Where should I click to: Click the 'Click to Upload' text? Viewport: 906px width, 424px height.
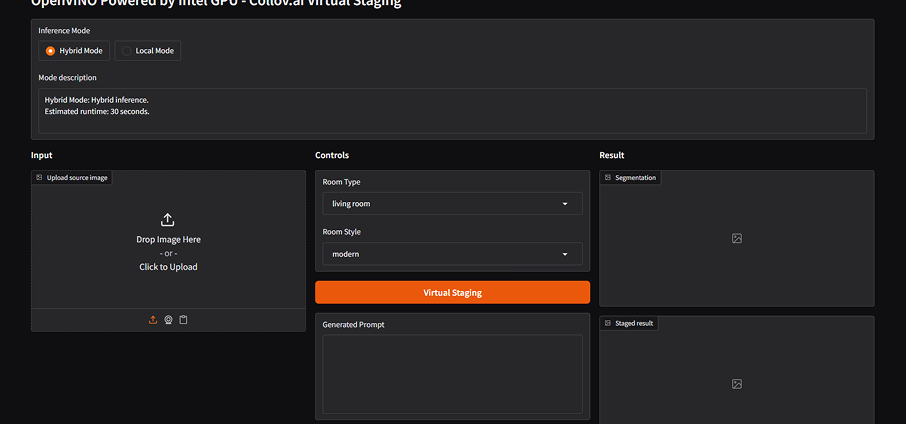pos(168,267)
